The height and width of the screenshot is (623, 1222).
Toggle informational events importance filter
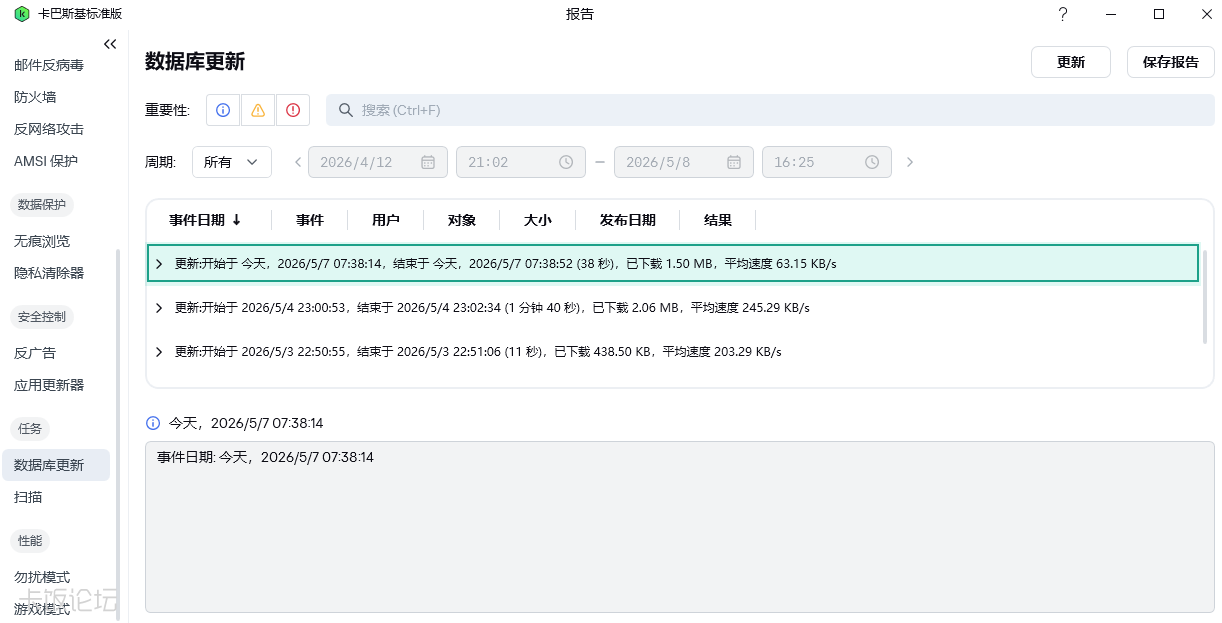[x=223, y=110]
